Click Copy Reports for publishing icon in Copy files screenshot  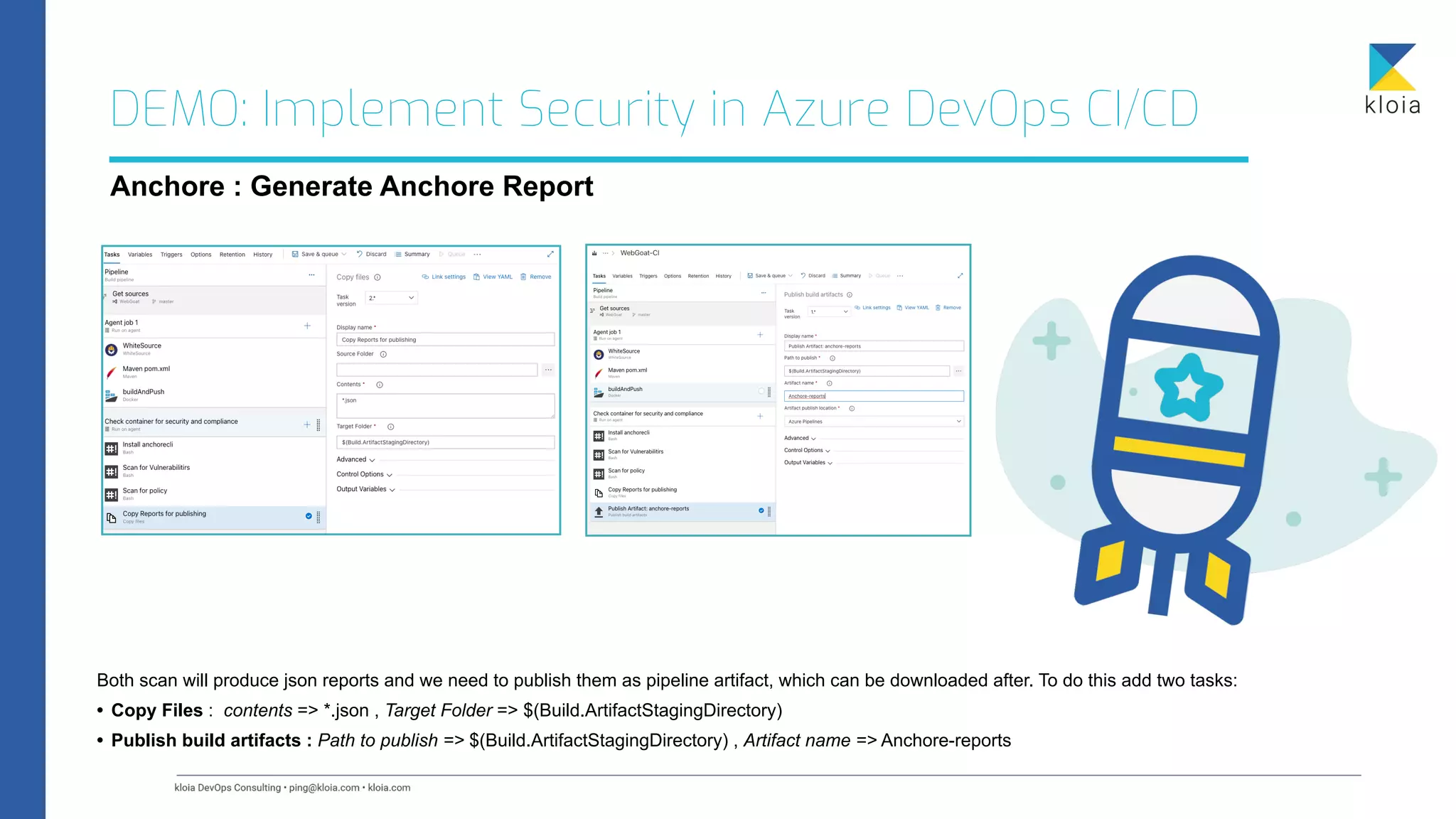tap(112, 518)
